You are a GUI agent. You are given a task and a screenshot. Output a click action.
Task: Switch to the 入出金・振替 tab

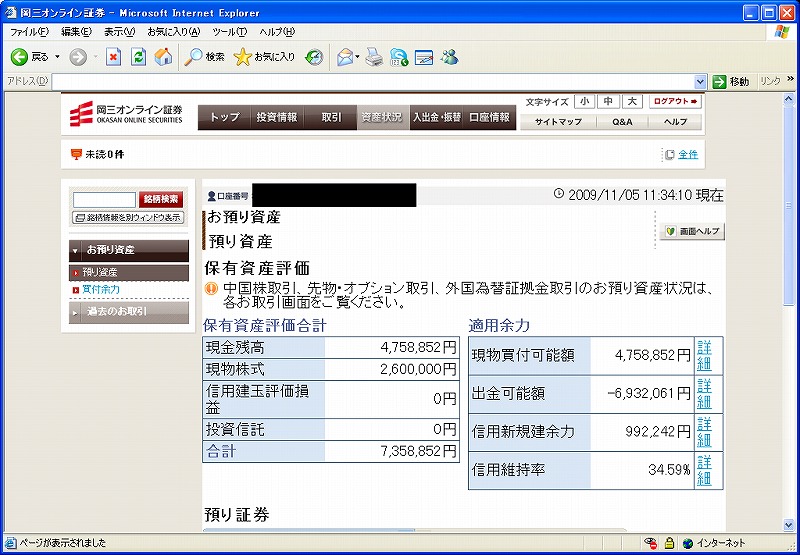pyautogui.click(x=437, y=117)
